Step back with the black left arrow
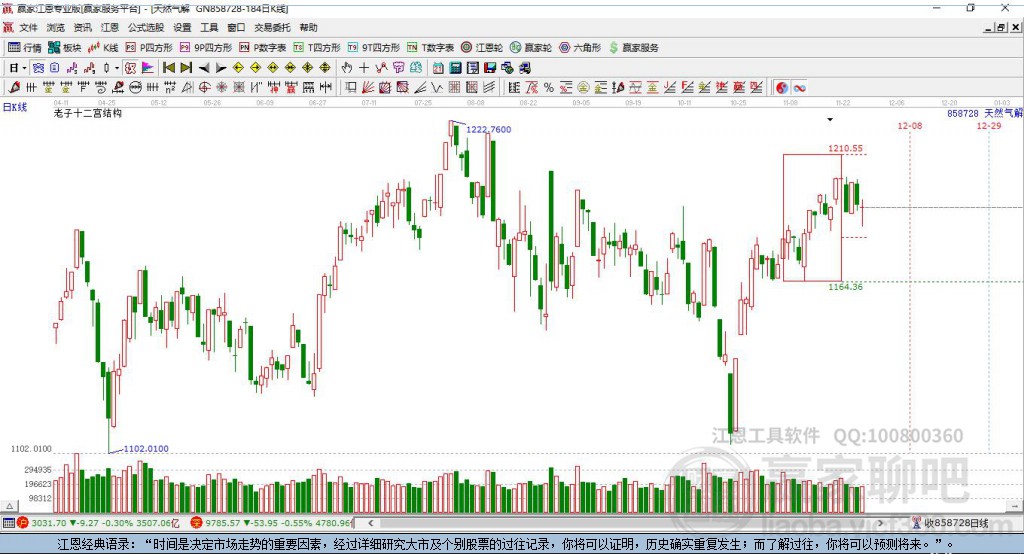 click(204, 68)
